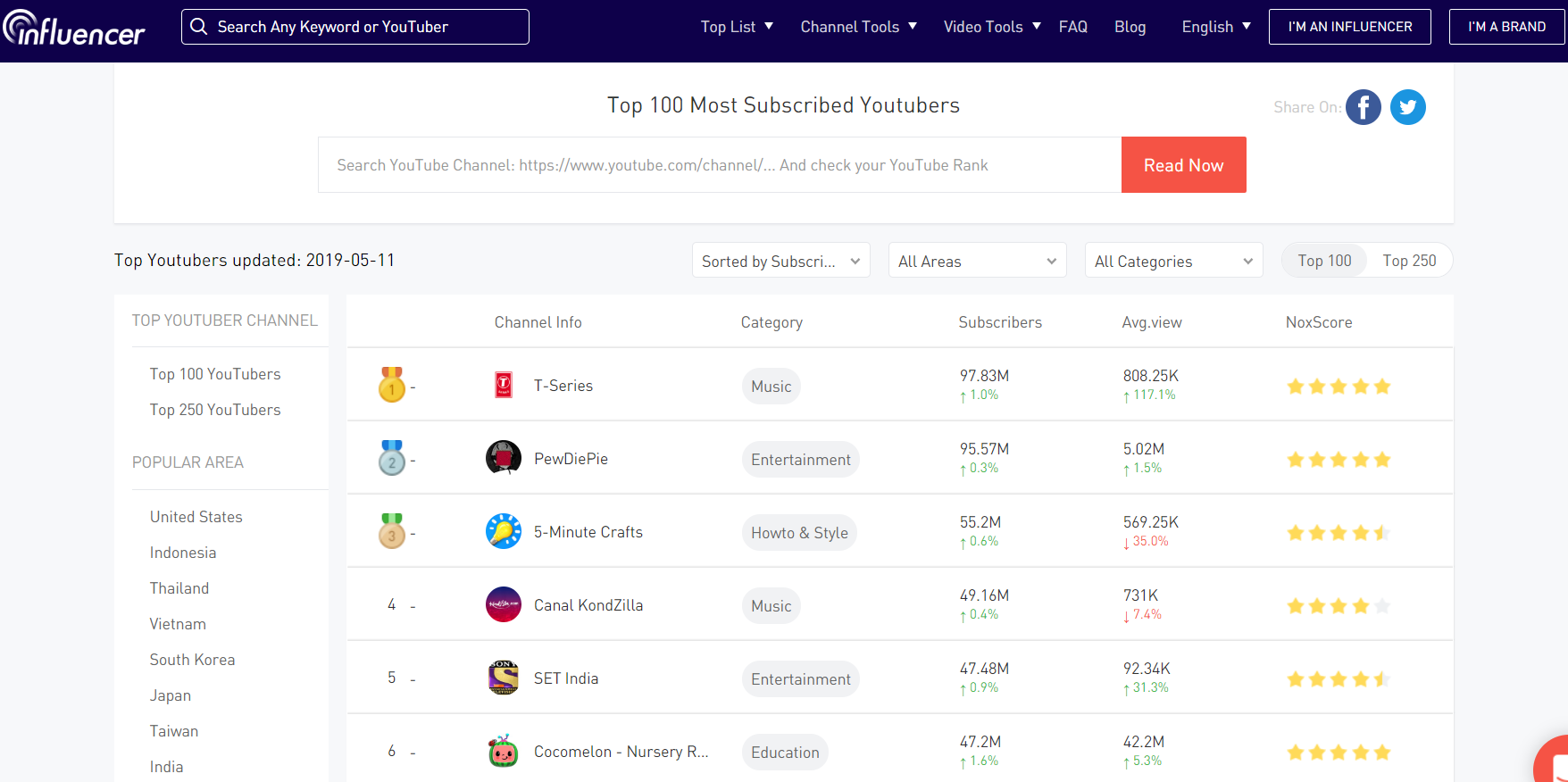Open 5-Minute Crafts channel avatar

504,531
